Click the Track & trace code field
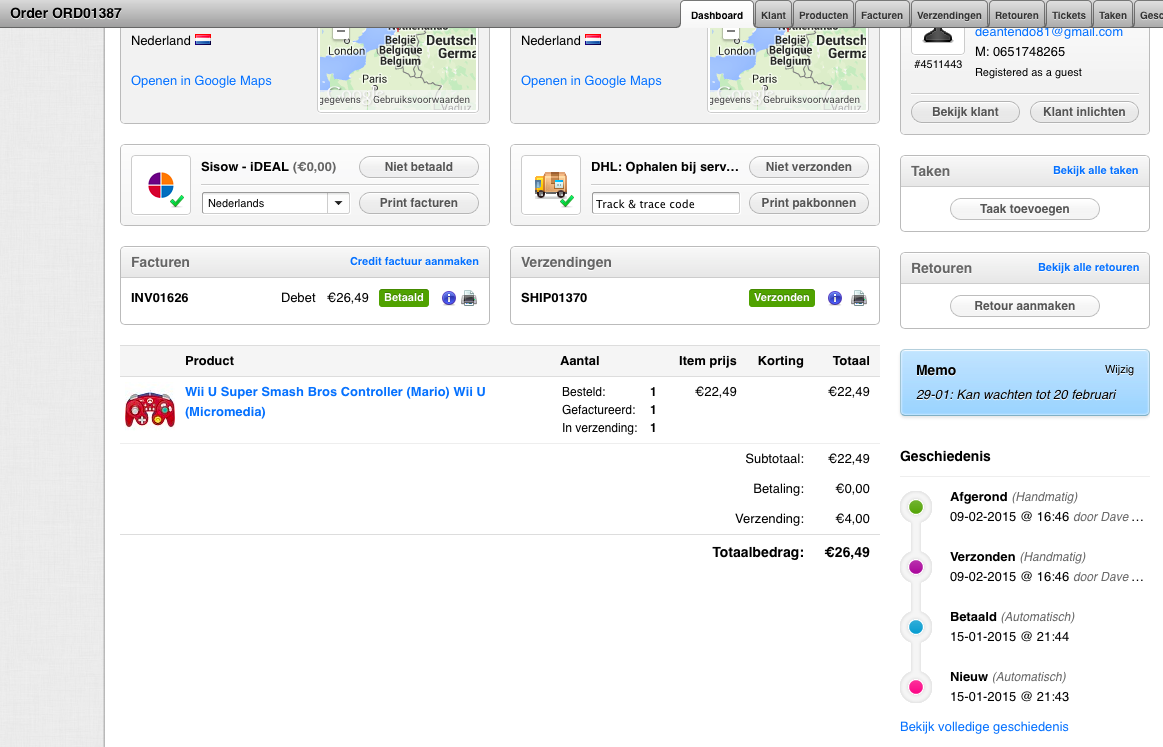This screenshot has height=747, width=1163. pos(665,203)
